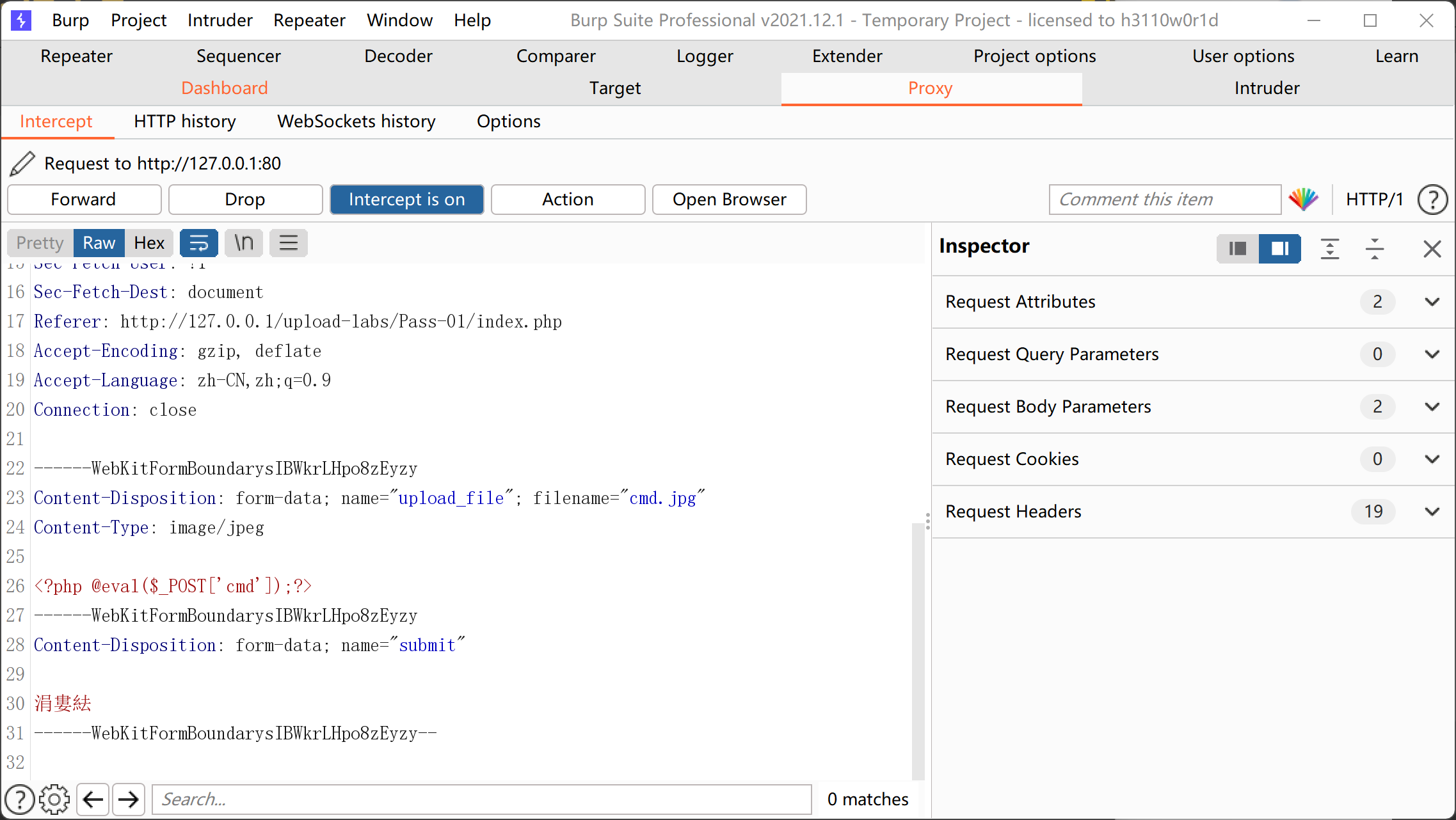Screen dimensions: 1456x820
Task: Click the Search field below the editor
Action: (482, 800)
